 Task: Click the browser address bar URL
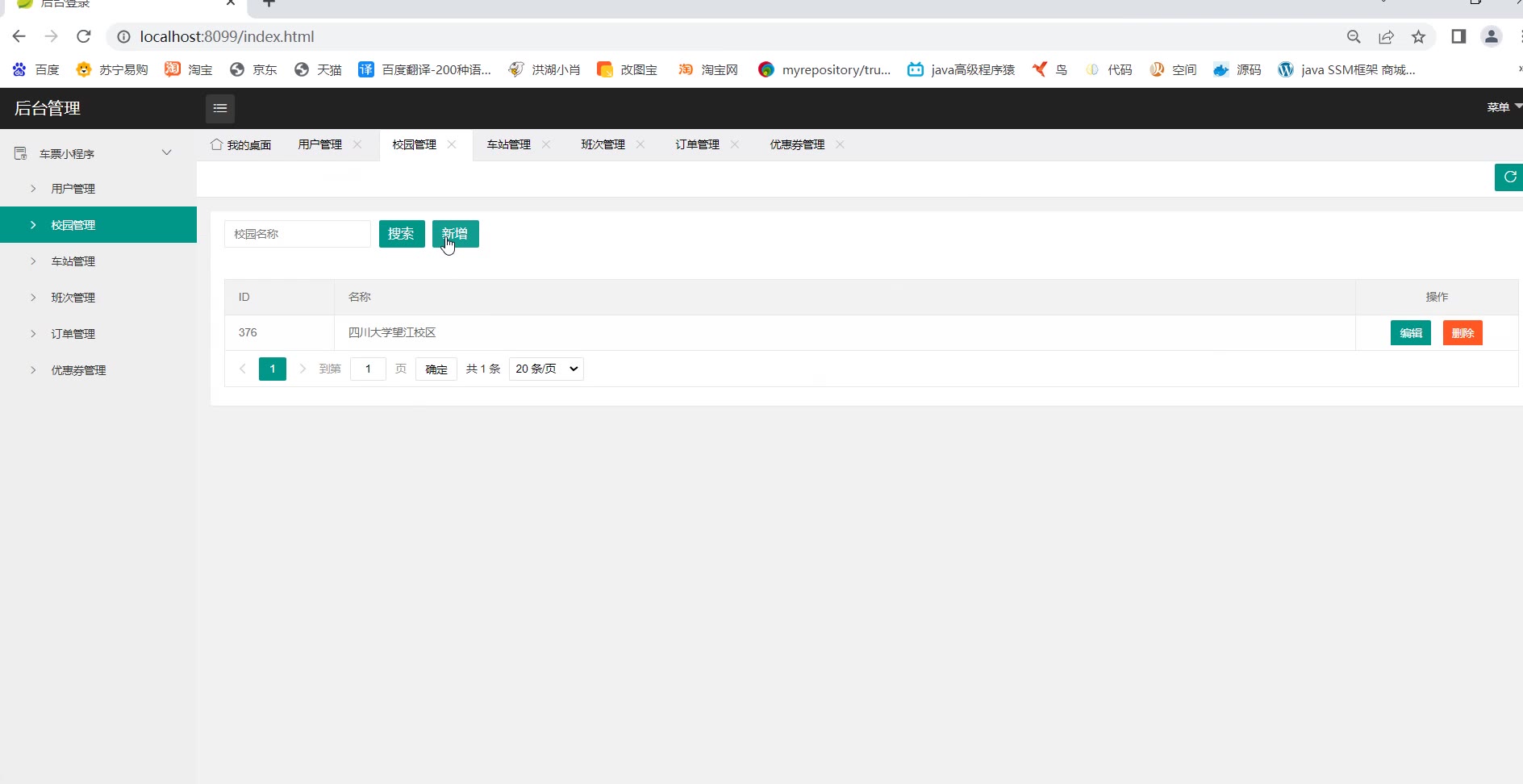[x=227, y=36]
